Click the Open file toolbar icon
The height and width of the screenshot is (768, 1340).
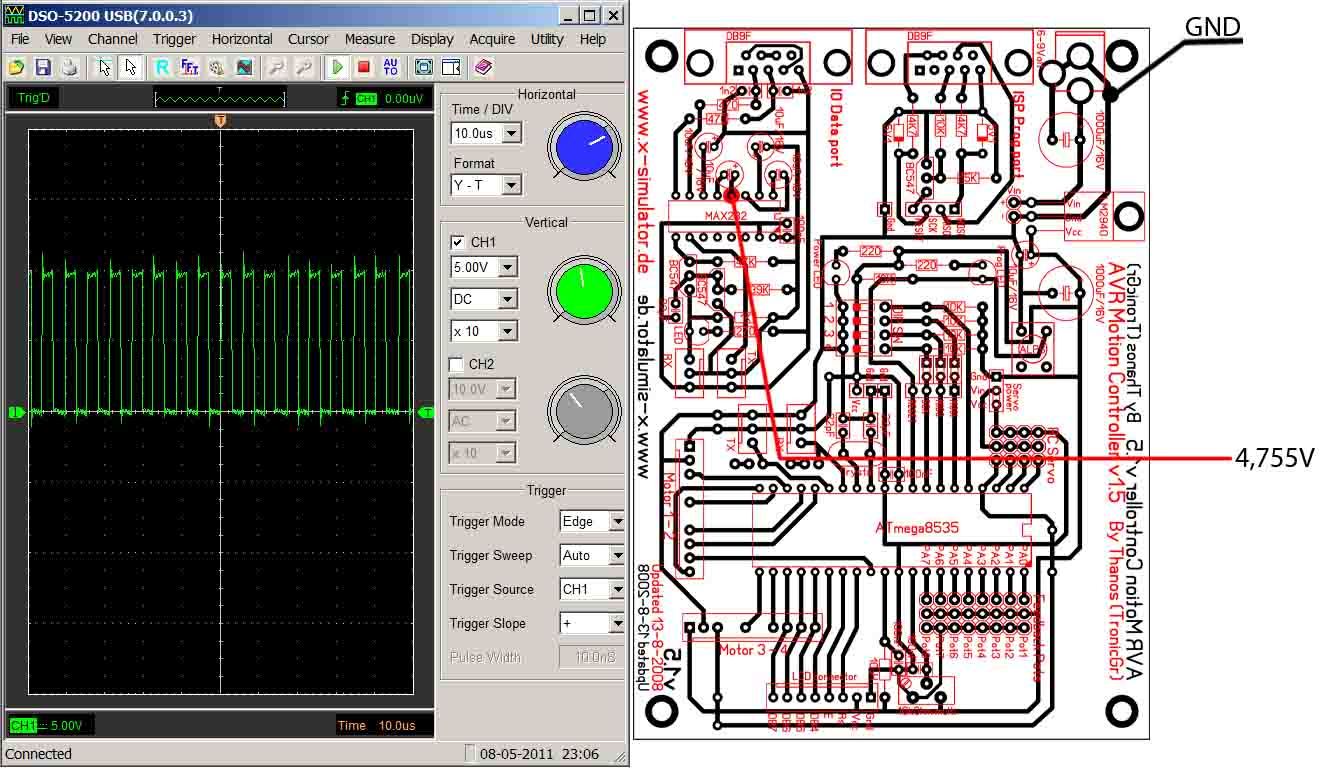coord(16,67)
